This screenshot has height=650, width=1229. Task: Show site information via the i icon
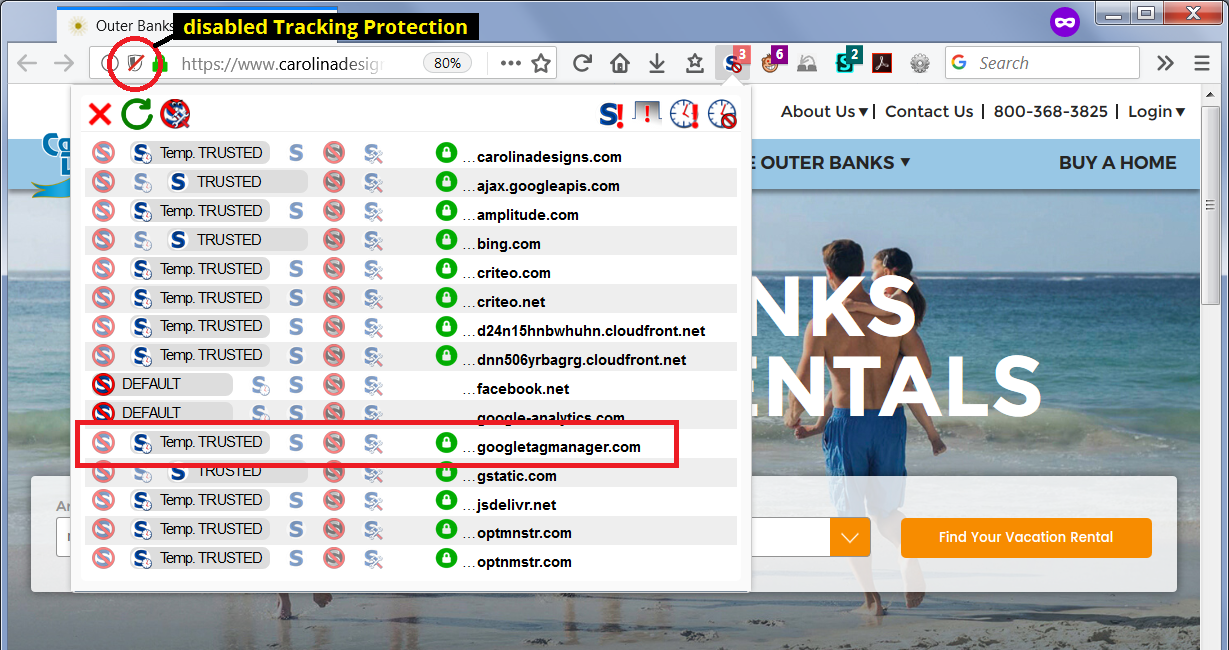[x=110, y=63]
